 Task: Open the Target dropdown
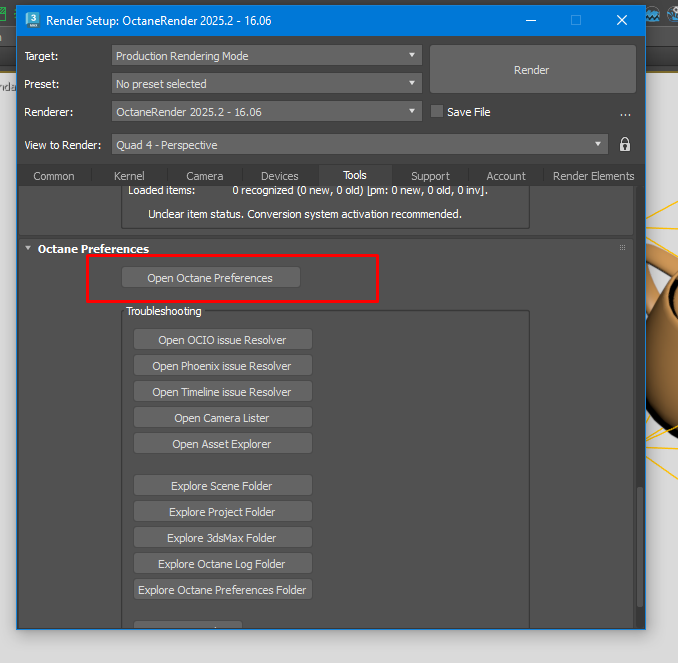266,56
